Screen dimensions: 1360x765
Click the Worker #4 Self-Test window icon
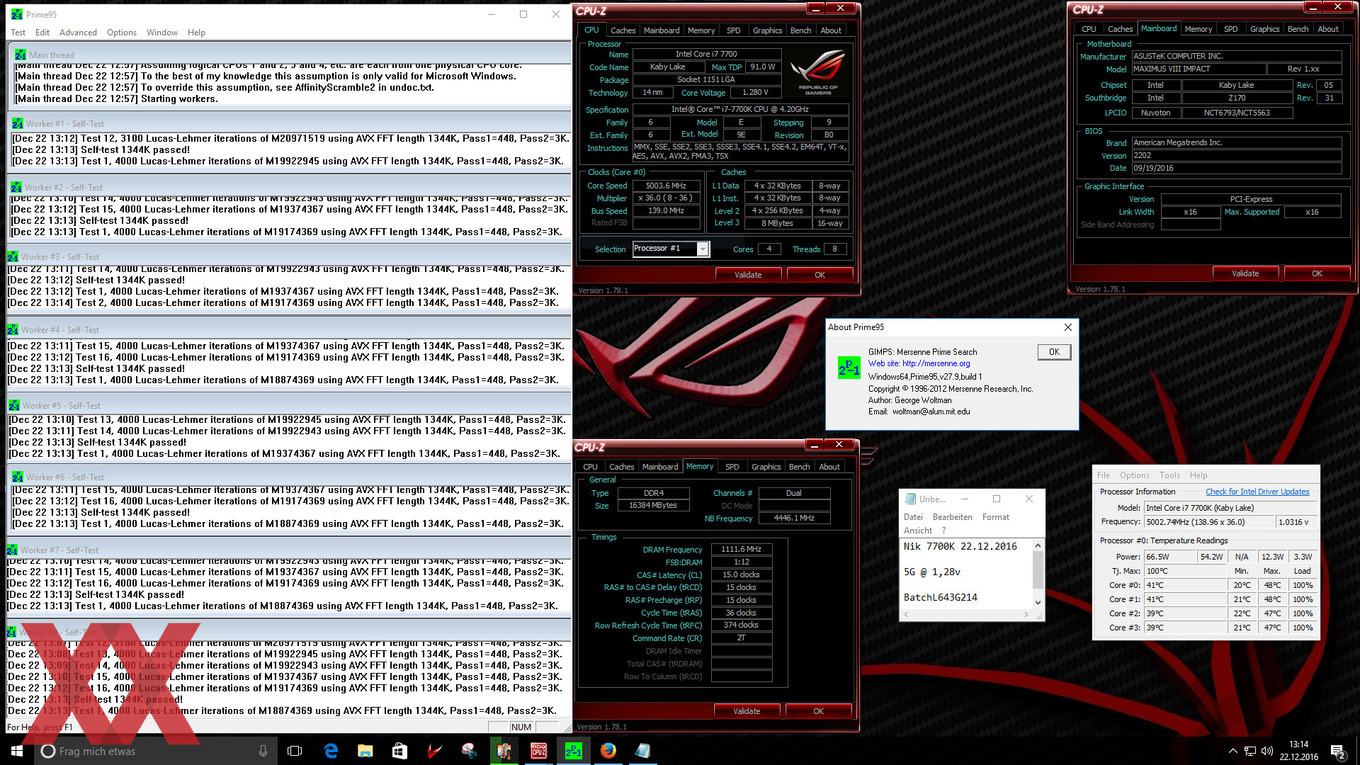pos(13,329)
